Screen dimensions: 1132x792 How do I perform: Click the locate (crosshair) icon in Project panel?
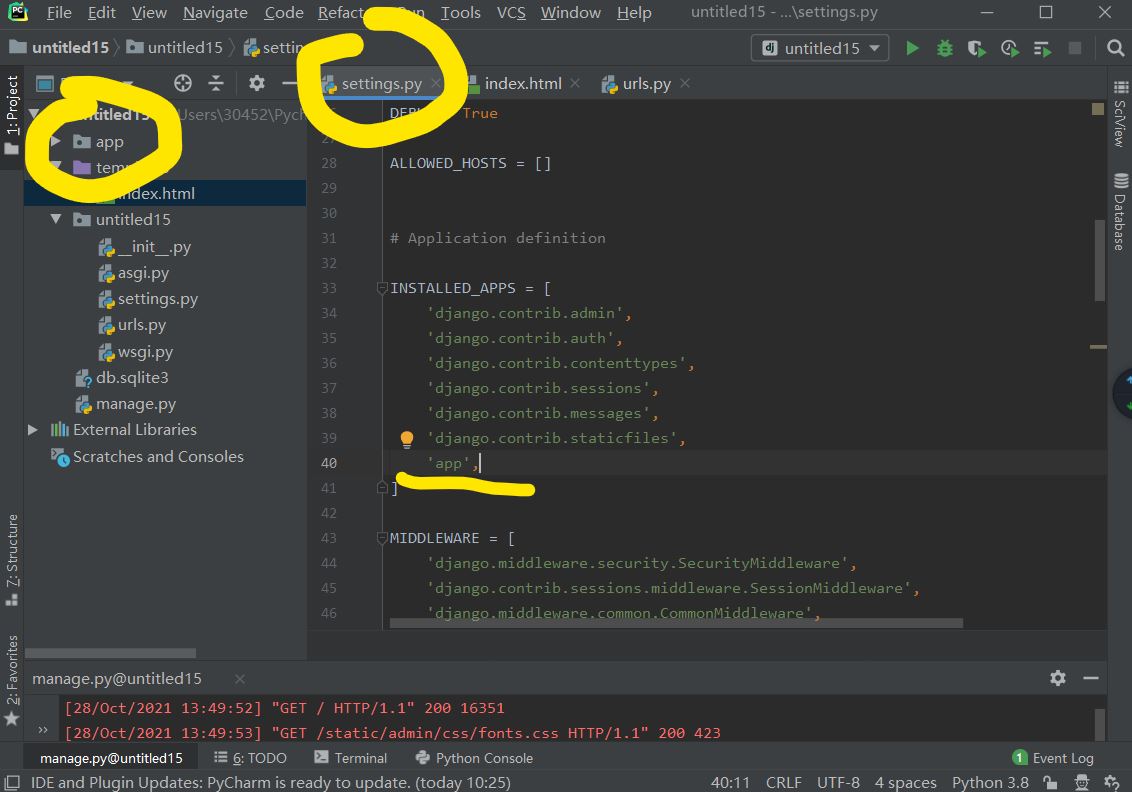coord(182,84)
